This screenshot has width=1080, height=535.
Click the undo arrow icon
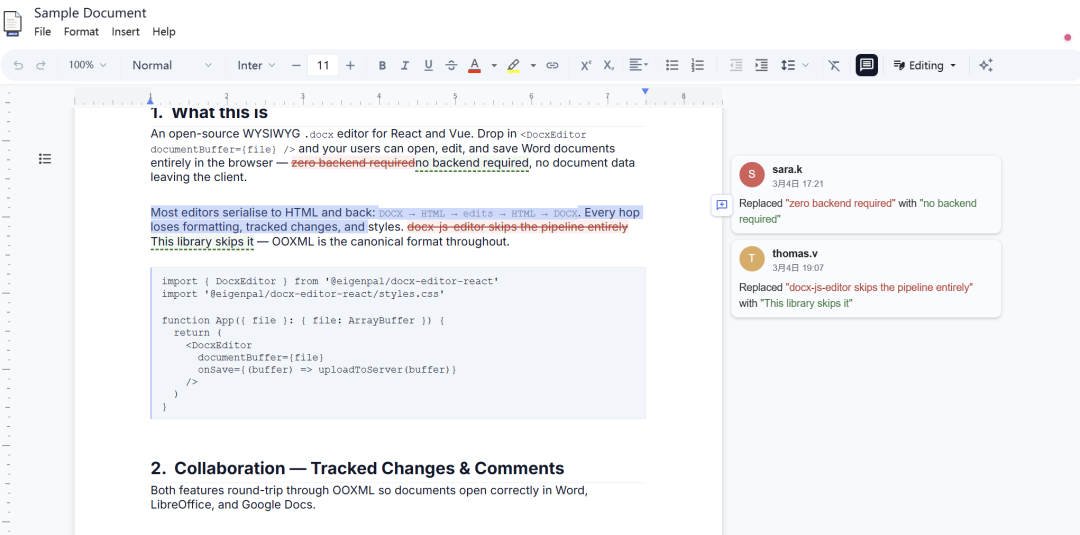(19, 65)
